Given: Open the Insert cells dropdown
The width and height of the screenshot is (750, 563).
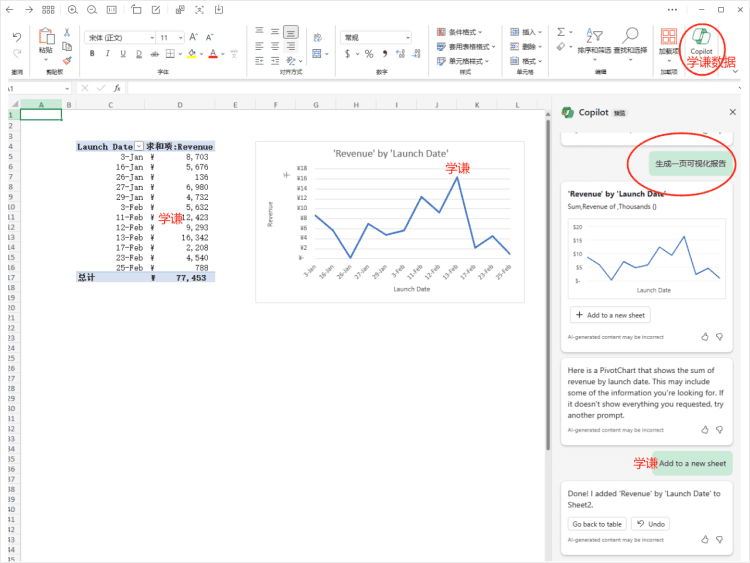Looking at the screenshot, I should point(526,32).
